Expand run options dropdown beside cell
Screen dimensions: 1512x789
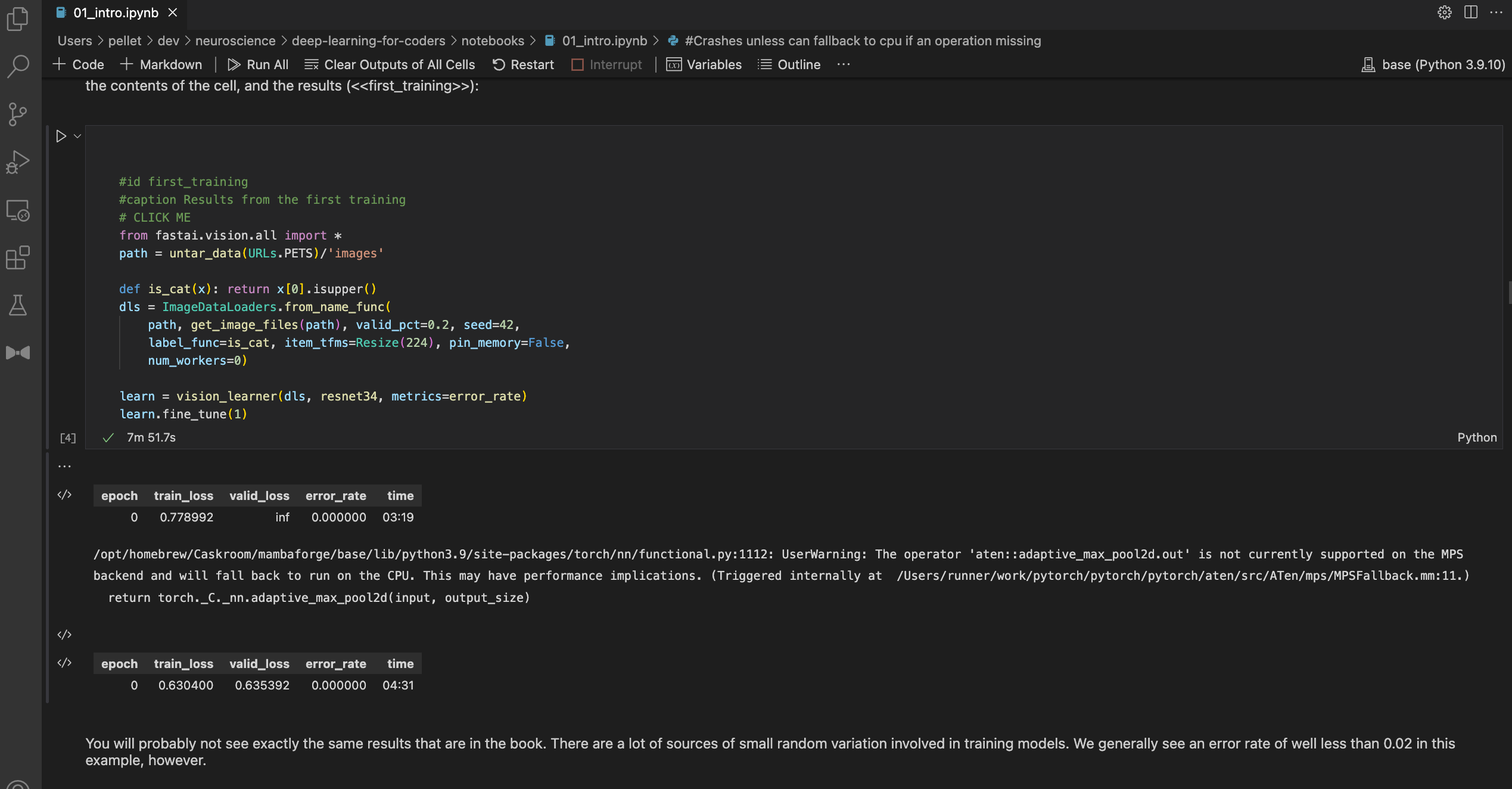(x=77, y=136)
